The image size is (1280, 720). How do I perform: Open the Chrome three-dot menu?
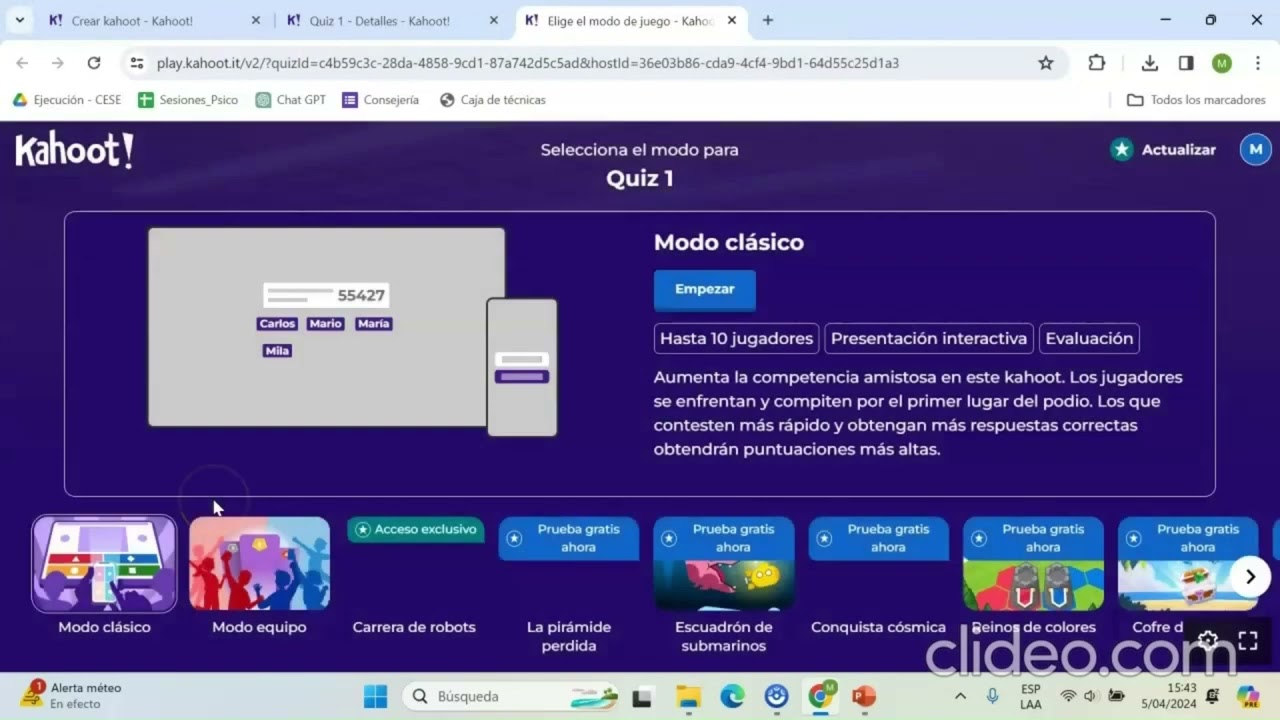point(1257,63)
